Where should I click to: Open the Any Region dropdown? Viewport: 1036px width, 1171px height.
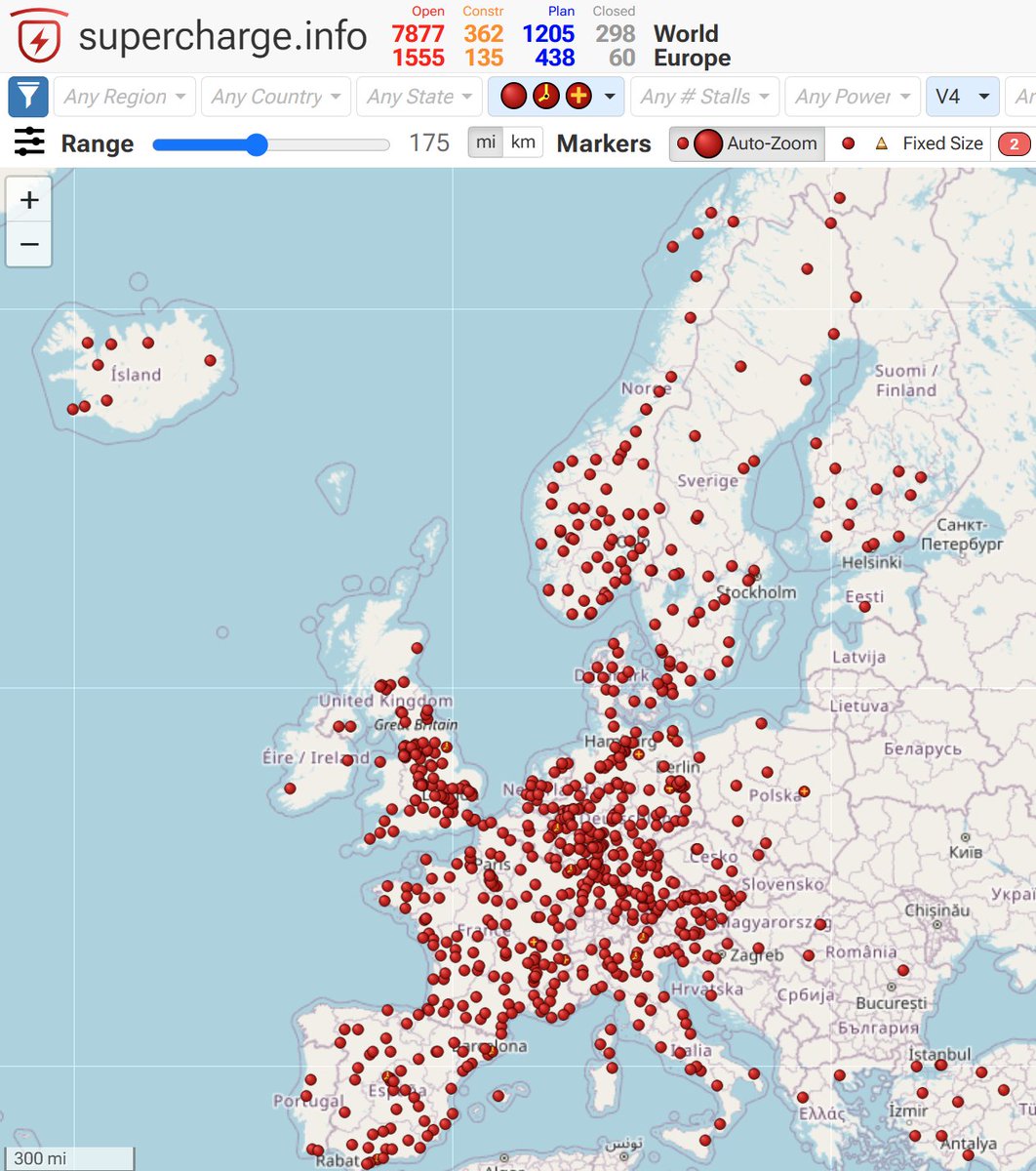[x=123, y=96]
